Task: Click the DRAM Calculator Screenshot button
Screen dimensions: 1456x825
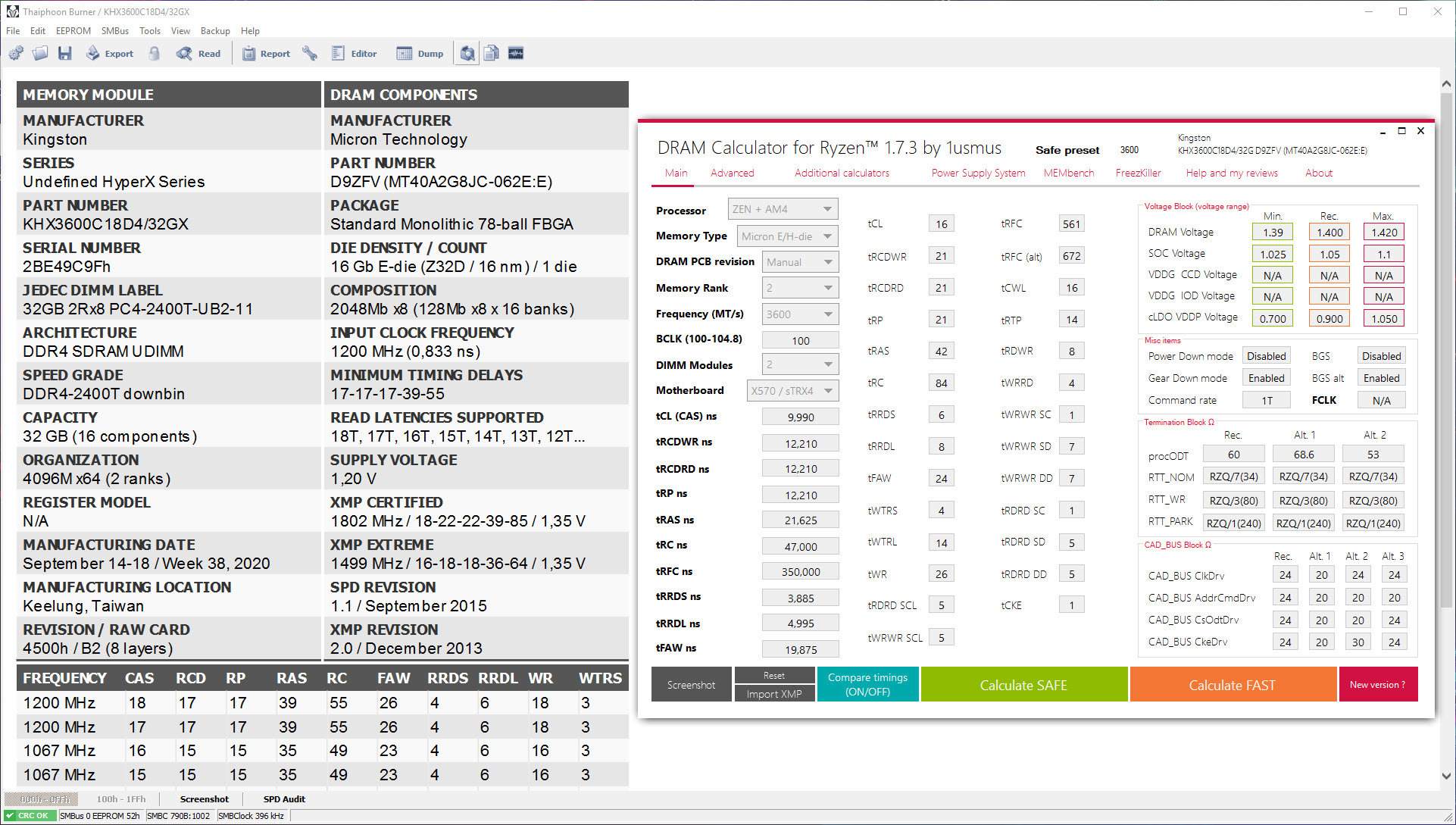Action: pyautogui.click(x=691, y=684)
